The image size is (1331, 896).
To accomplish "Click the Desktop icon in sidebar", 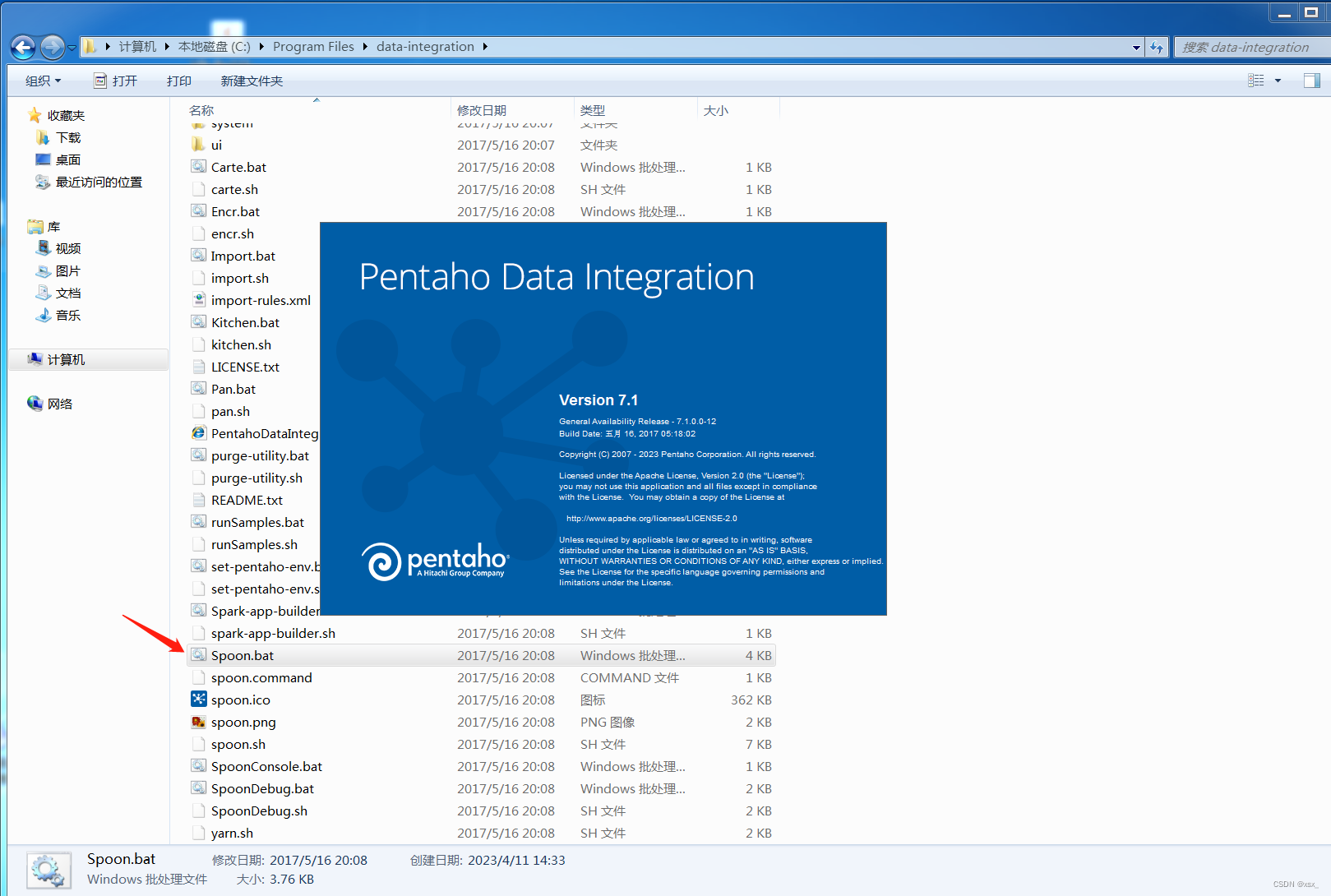I will point(43,159).
